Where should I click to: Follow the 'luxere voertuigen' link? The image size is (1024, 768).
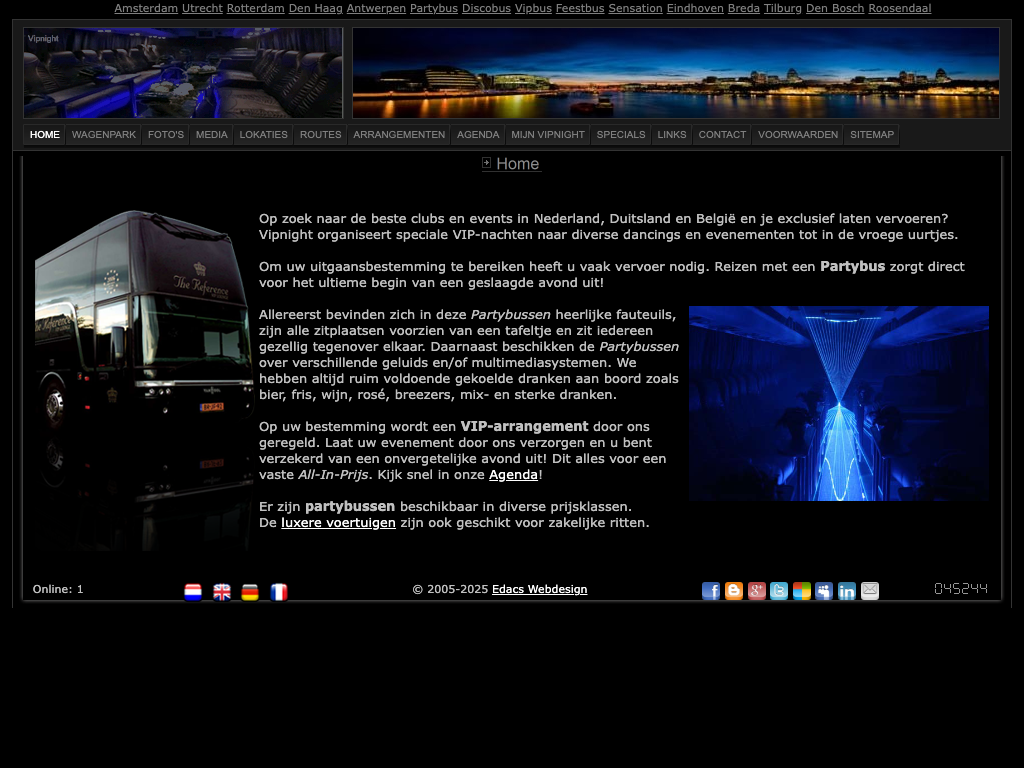(338, 522)
